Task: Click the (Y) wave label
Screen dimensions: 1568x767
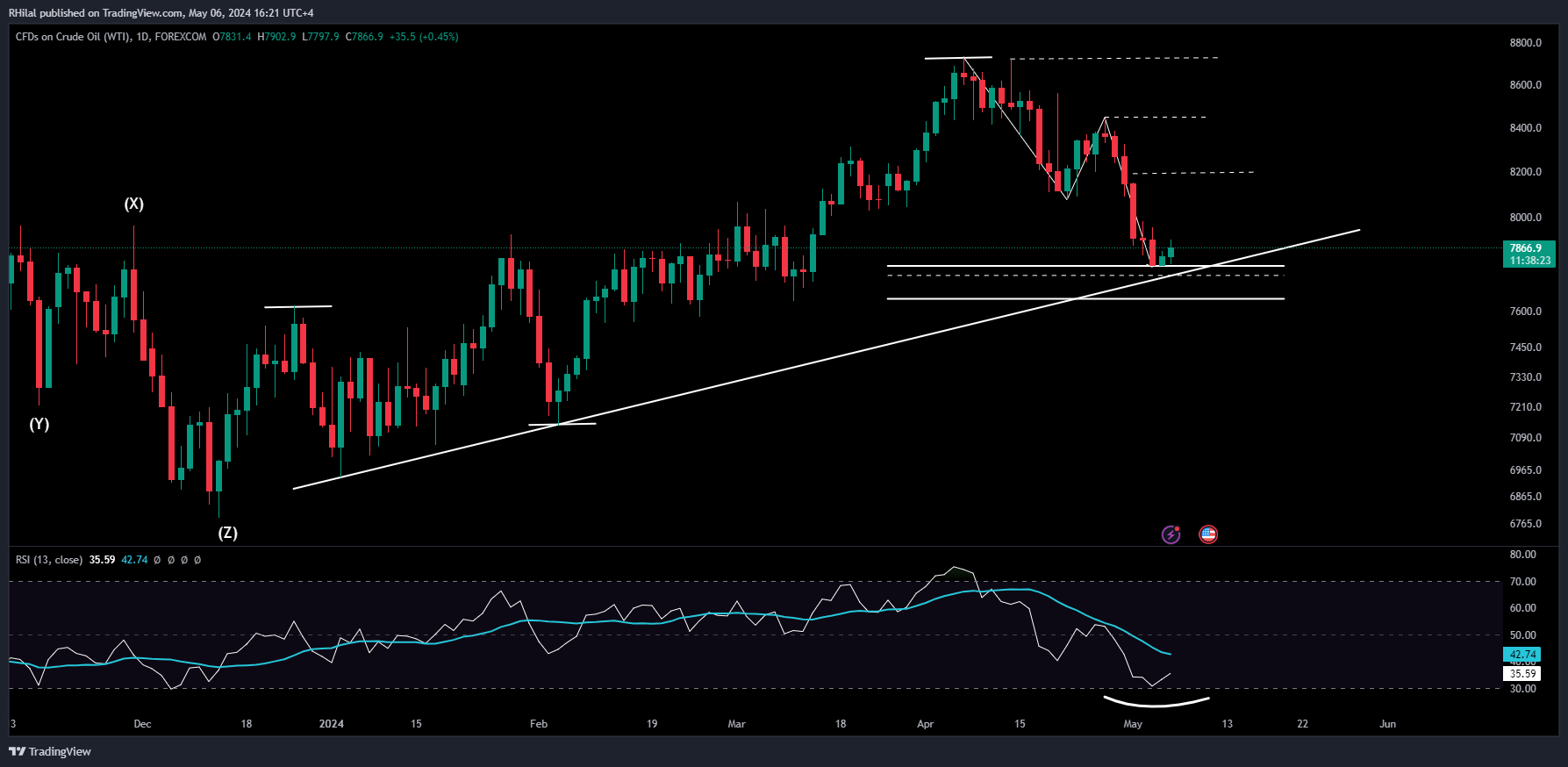Action: [39, 424]
